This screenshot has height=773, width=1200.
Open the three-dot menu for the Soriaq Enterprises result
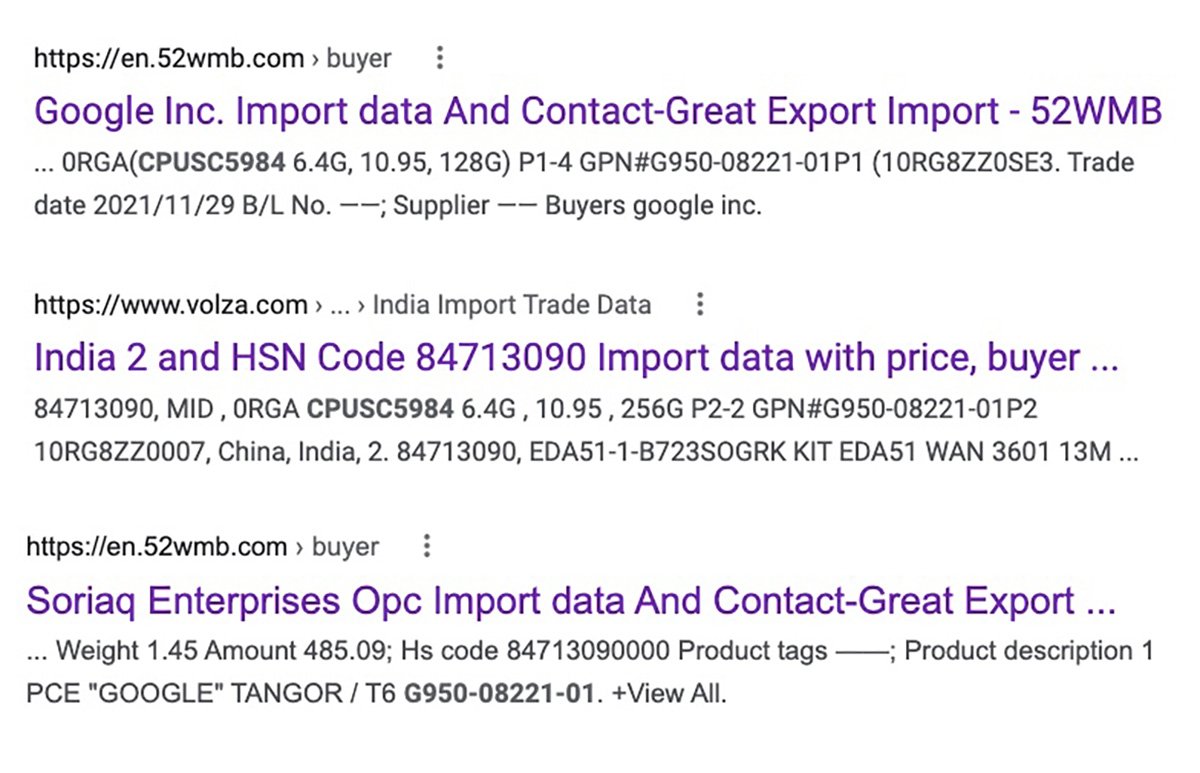(x=427, y=547)
